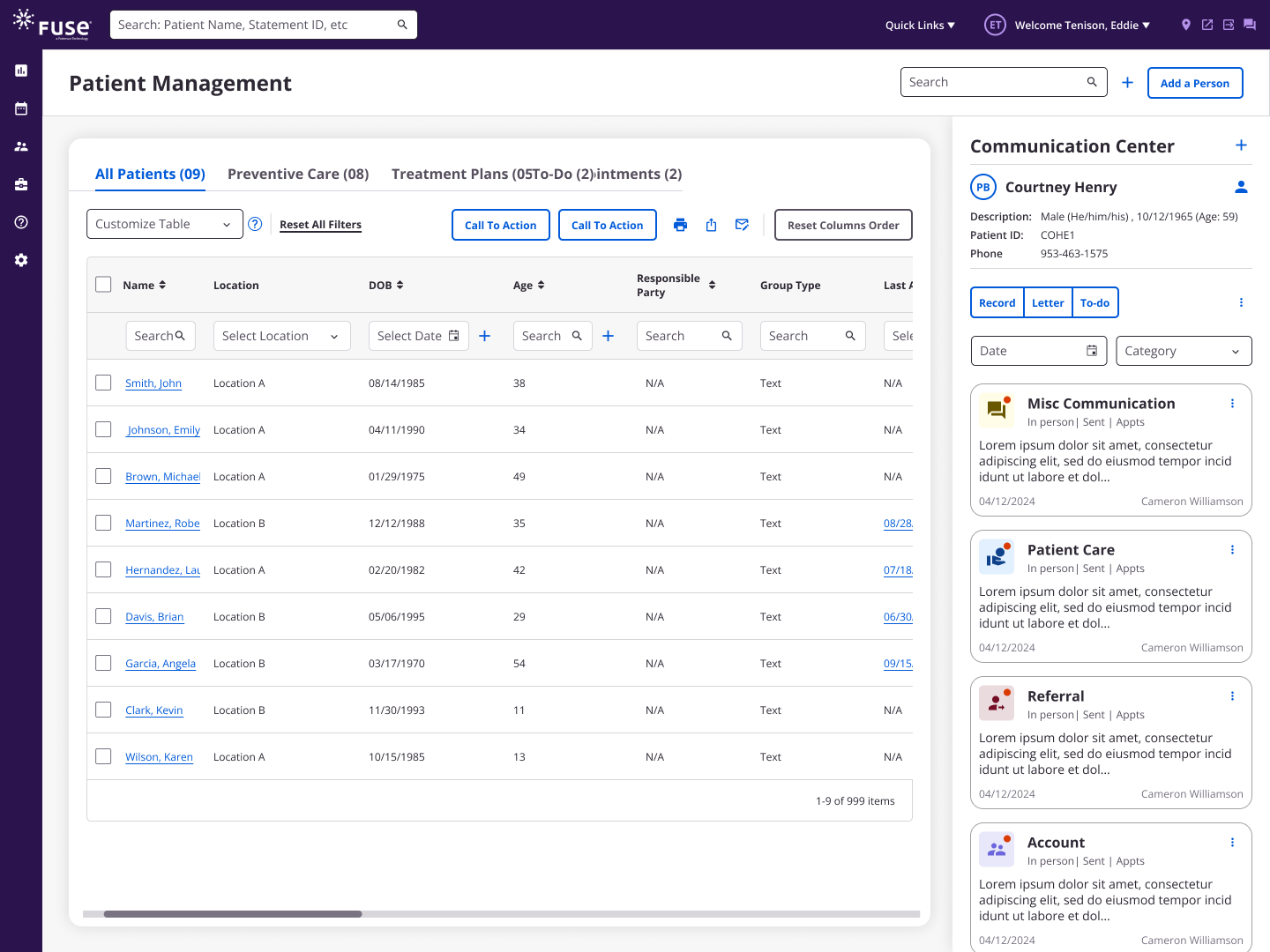This screenshot has height=952, width=1270.
Task: Open the Category dropdown in Communication Center
Action: coord(1183,351)
